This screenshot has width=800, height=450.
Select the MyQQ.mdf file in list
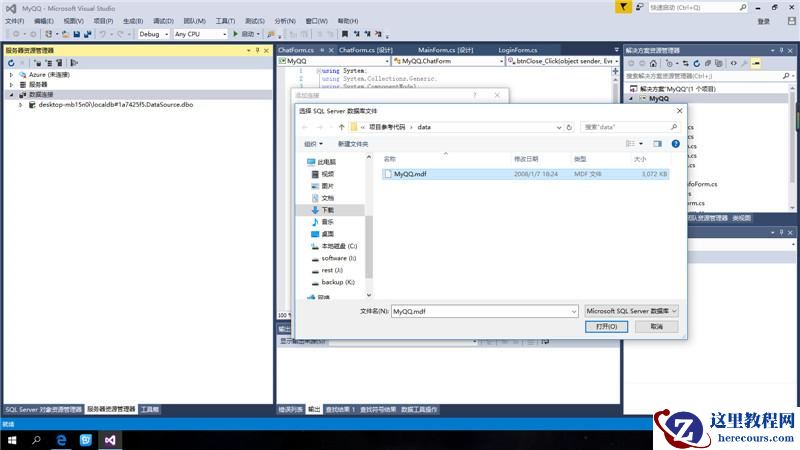pos(409,174)
